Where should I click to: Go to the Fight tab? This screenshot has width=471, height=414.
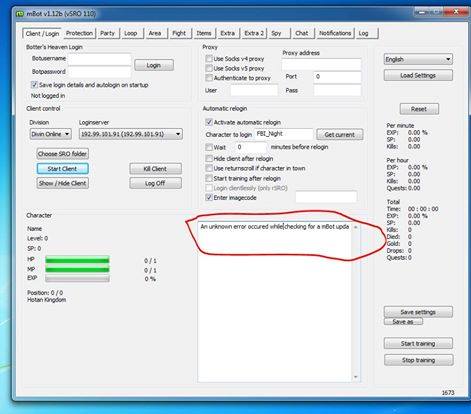pos(179,33)
